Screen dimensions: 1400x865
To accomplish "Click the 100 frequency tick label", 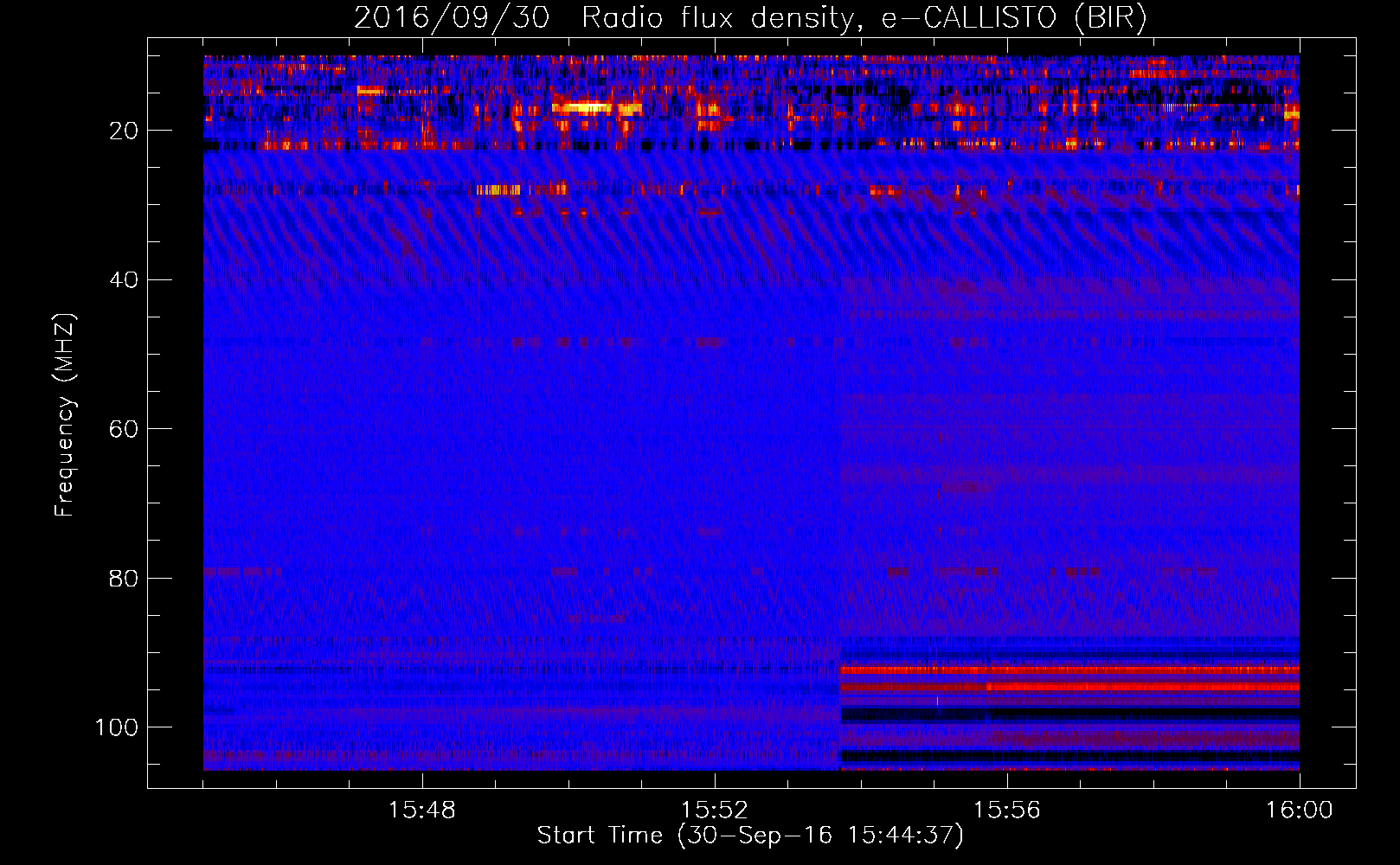I will pyautogui.click(x=117, y=727).
